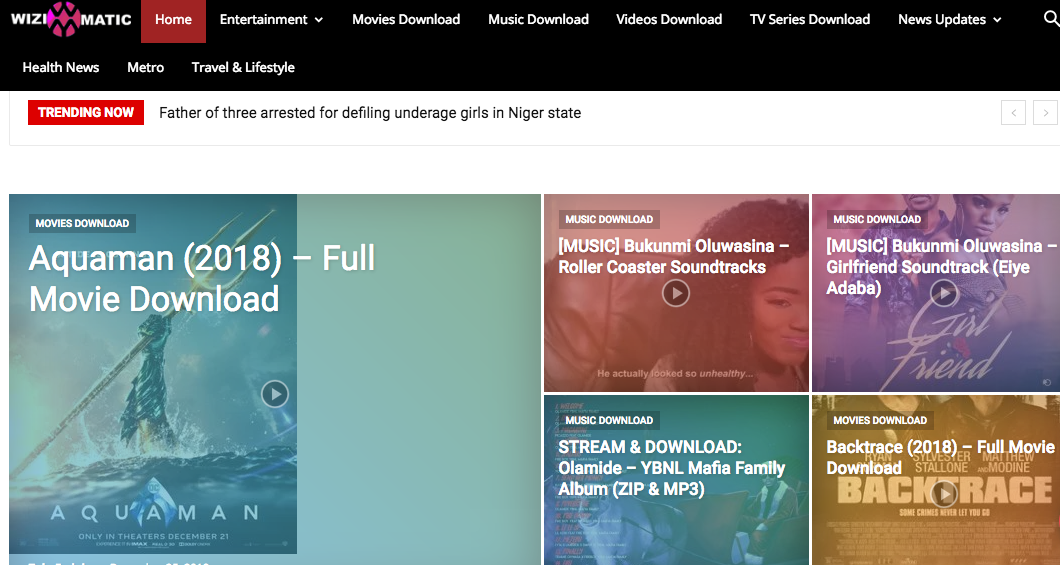Screen dimensions: 1060x565
Task: Expand the News Updates dropdown menu
Action: click(949, 20)
